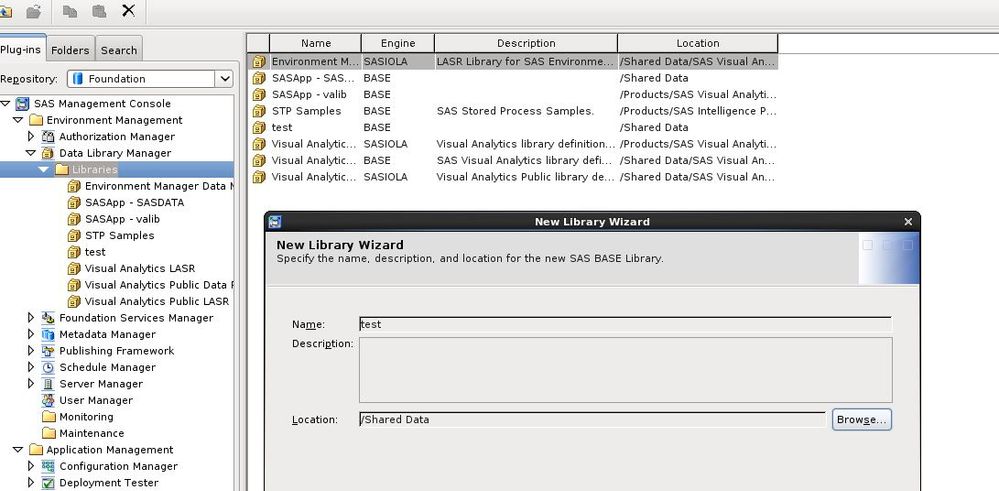Expand the Metadata Manager node
Image resolution: width=999 pixels, height=491 pixels.
pyautogui.click(x=31, y=334)
